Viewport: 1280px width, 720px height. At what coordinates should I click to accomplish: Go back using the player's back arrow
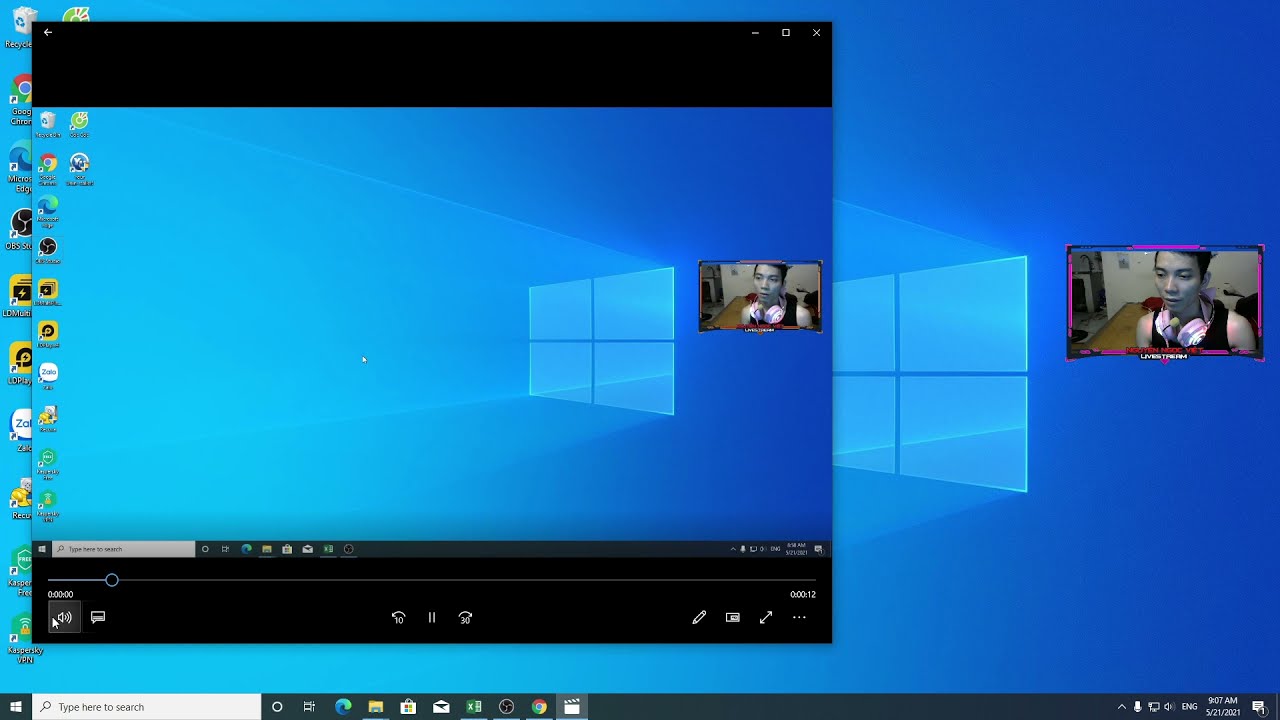(x=48, y=33)
